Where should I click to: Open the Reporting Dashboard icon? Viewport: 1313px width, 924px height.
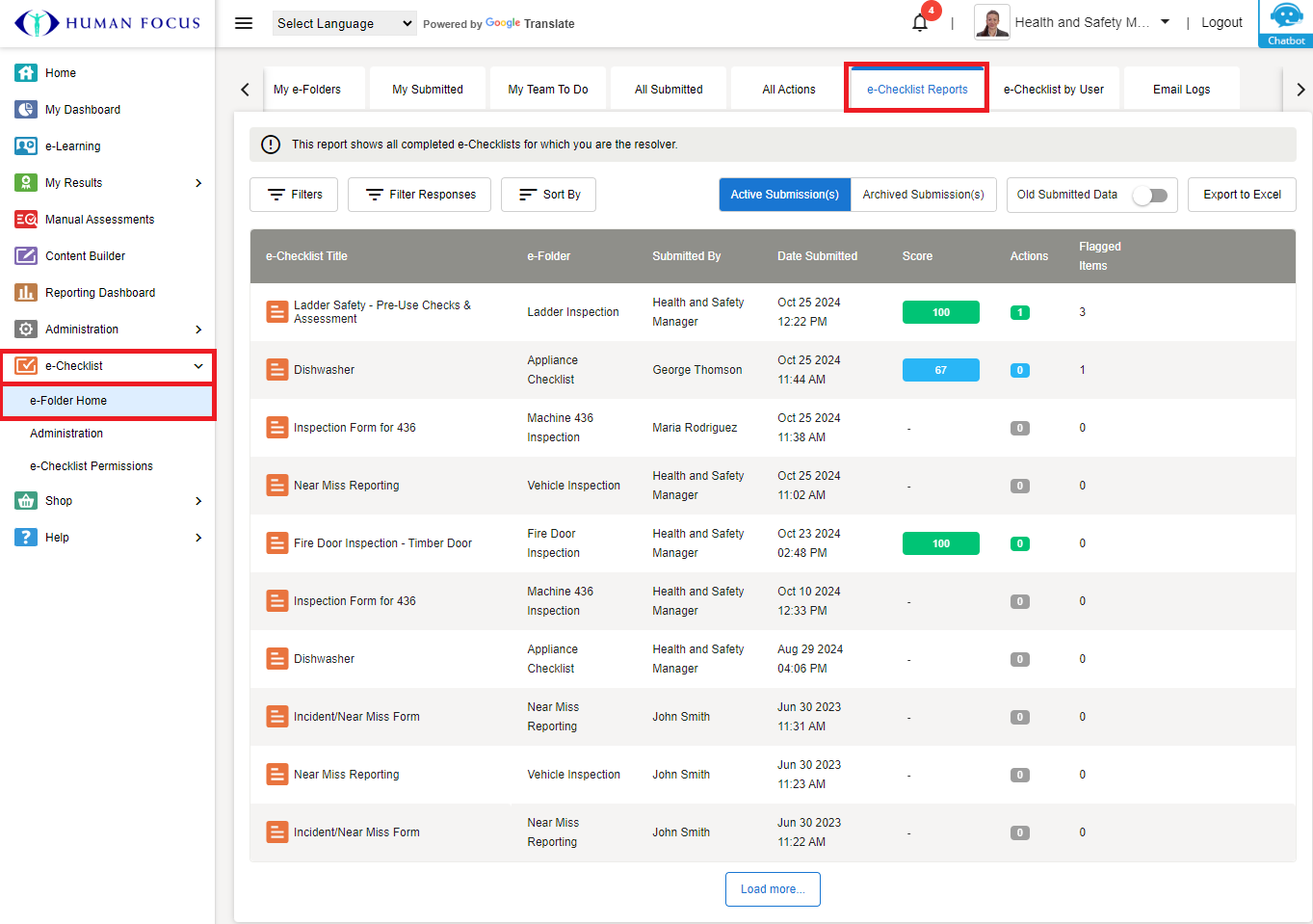coord(26,293)
